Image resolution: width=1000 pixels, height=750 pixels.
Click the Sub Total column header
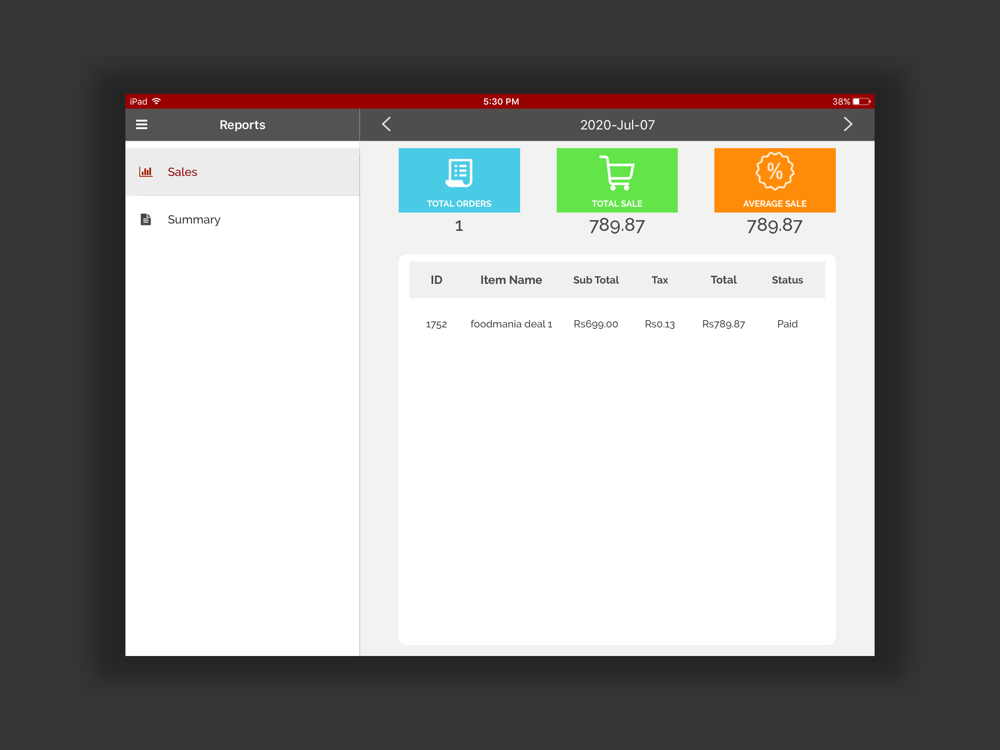click(596, 280)
